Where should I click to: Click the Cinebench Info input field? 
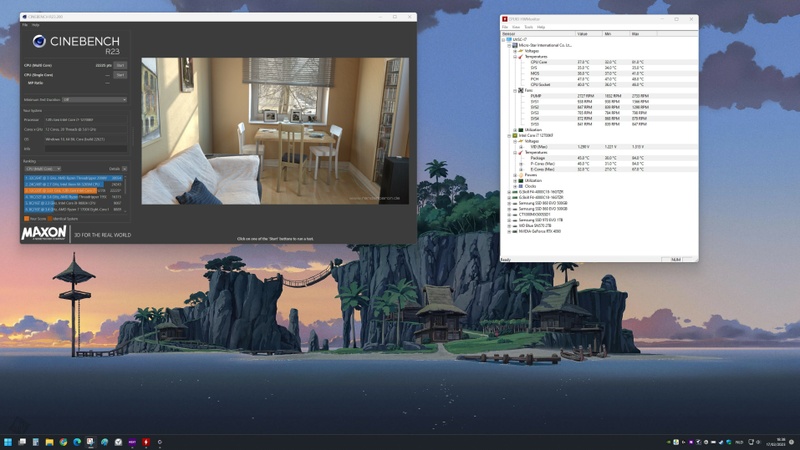[86, 149]
